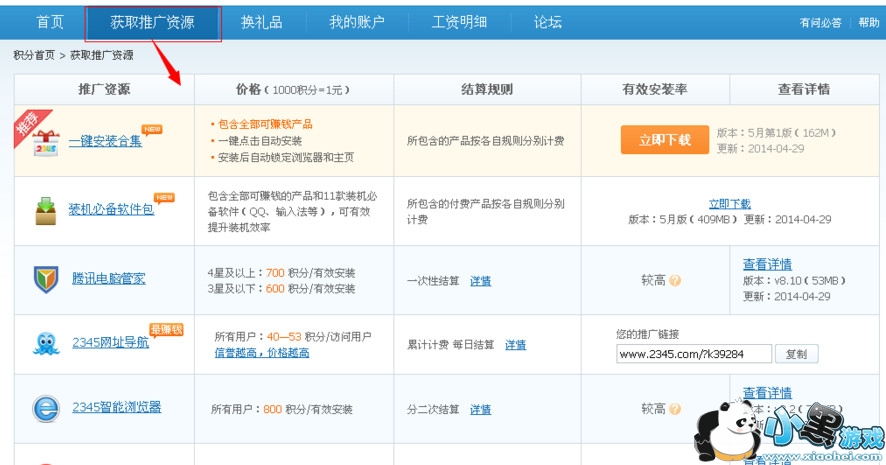Click the promotion link input field
This screenshot has height=465, width=886.
694,354
